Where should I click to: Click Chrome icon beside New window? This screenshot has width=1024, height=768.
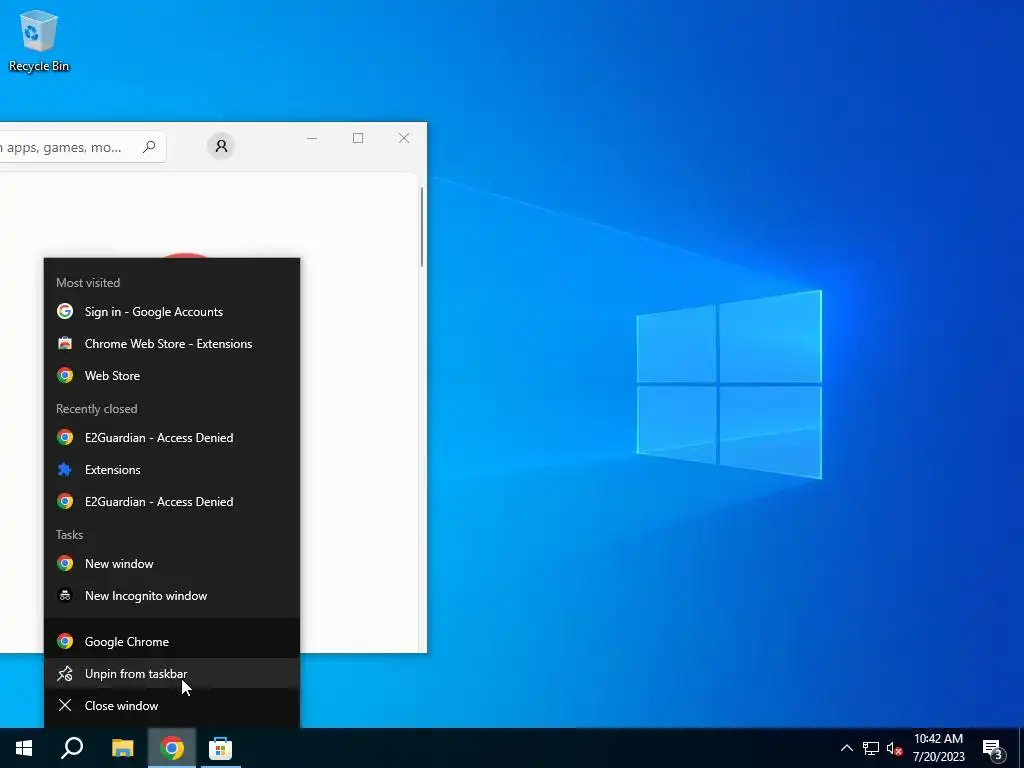tap(65, 564)
